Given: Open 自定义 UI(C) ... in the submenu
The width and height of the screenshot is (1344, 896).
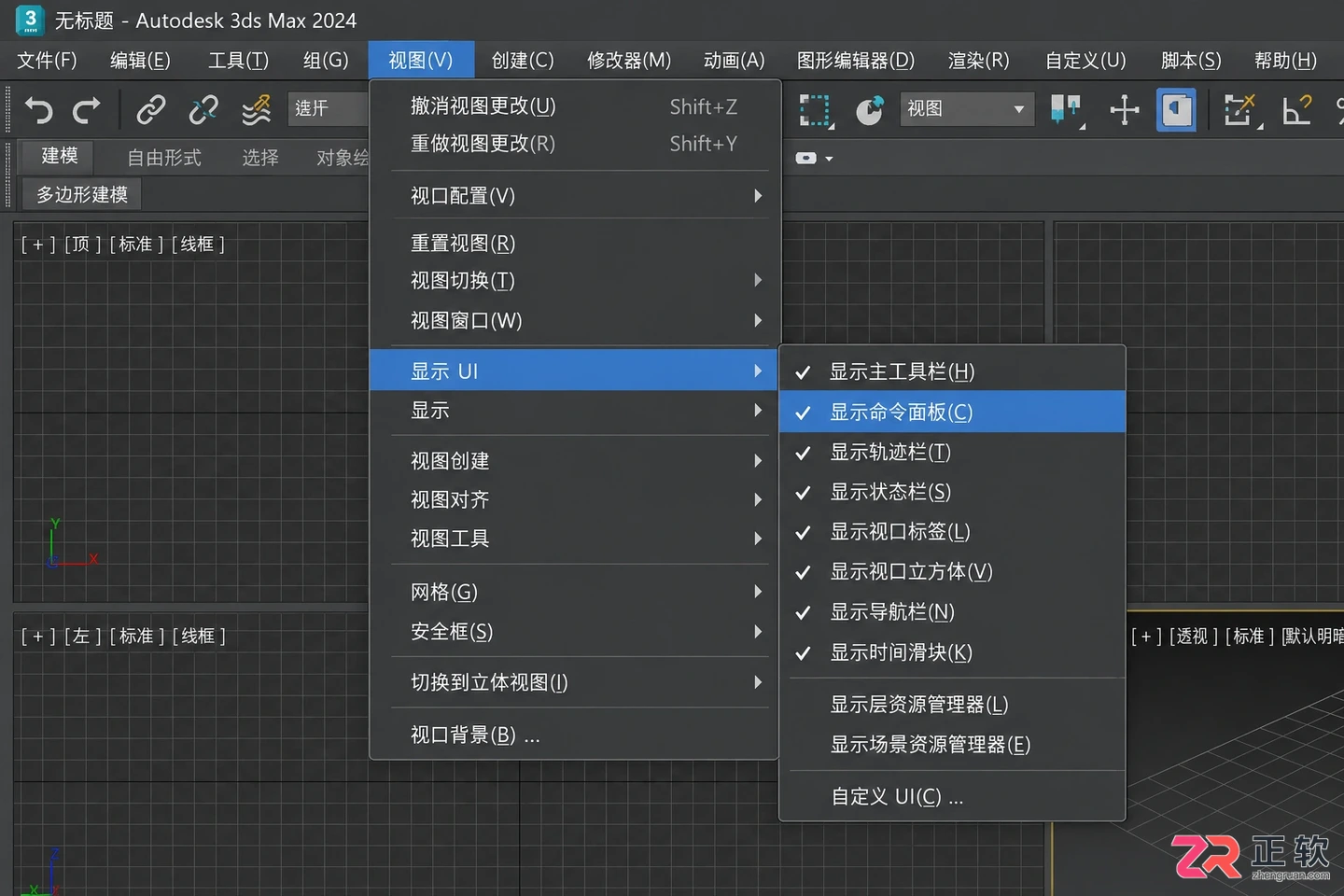Looking at the screenshot, I should (x=952, y=797).
